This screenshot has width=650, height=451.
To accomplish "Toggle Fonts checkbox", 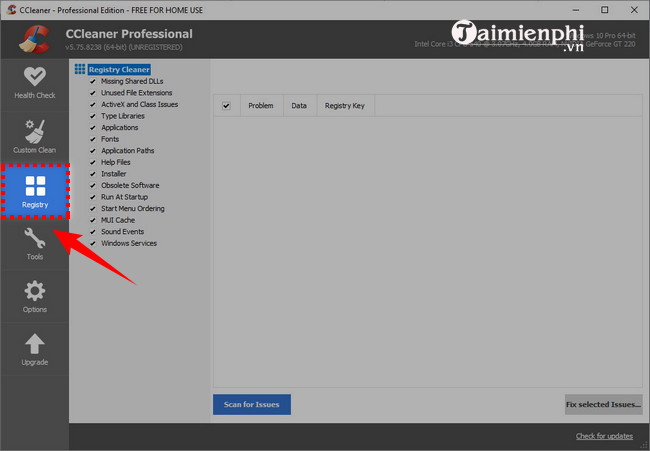I will (x=93, y=139).
